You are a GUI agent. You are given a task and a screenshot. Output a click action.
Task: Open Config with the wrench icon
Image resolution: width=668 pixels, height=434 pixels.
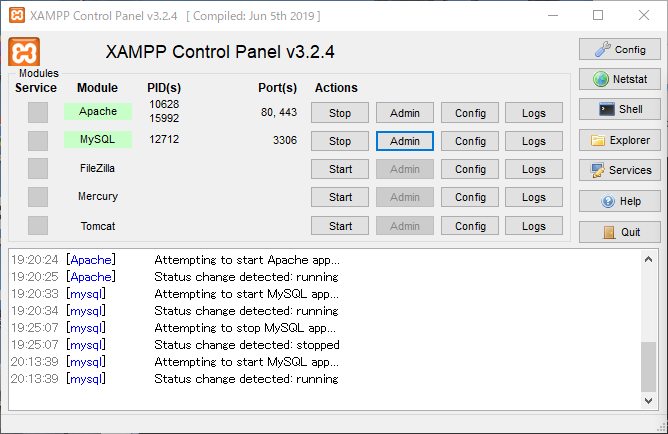[619, 49]
